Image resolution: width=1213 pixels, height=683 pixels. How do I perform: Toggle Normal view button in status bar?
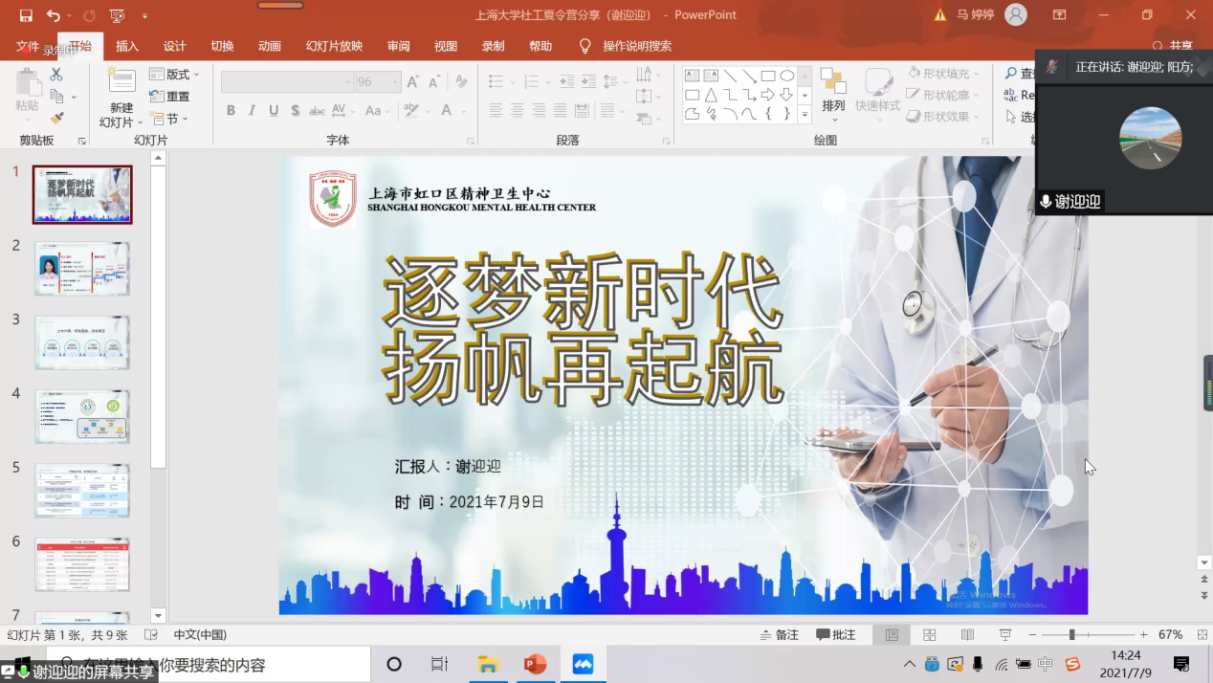point(891,635)
